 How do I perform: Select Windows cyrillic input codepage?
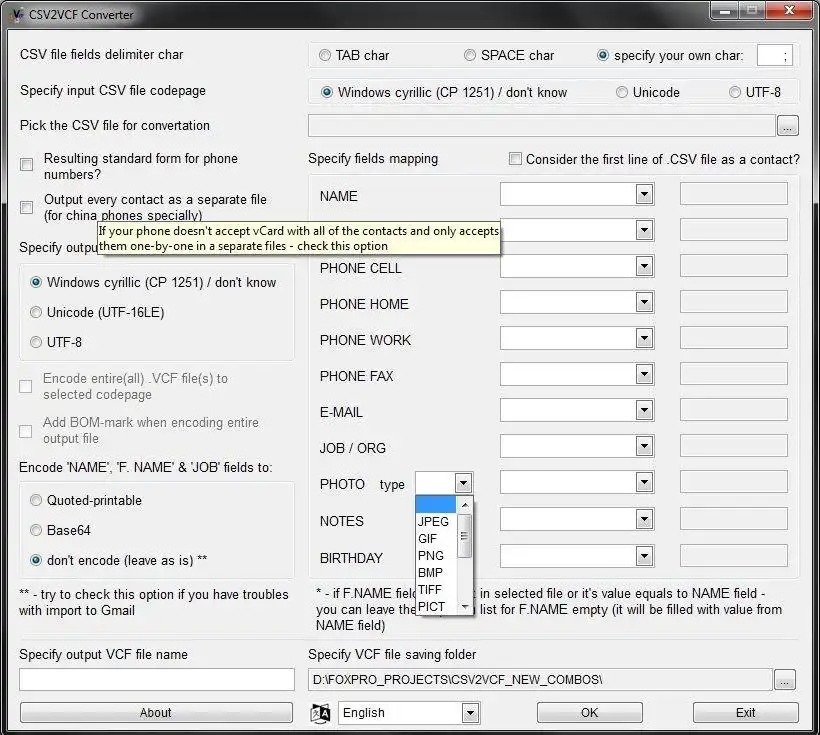click(x=327, y=92)
